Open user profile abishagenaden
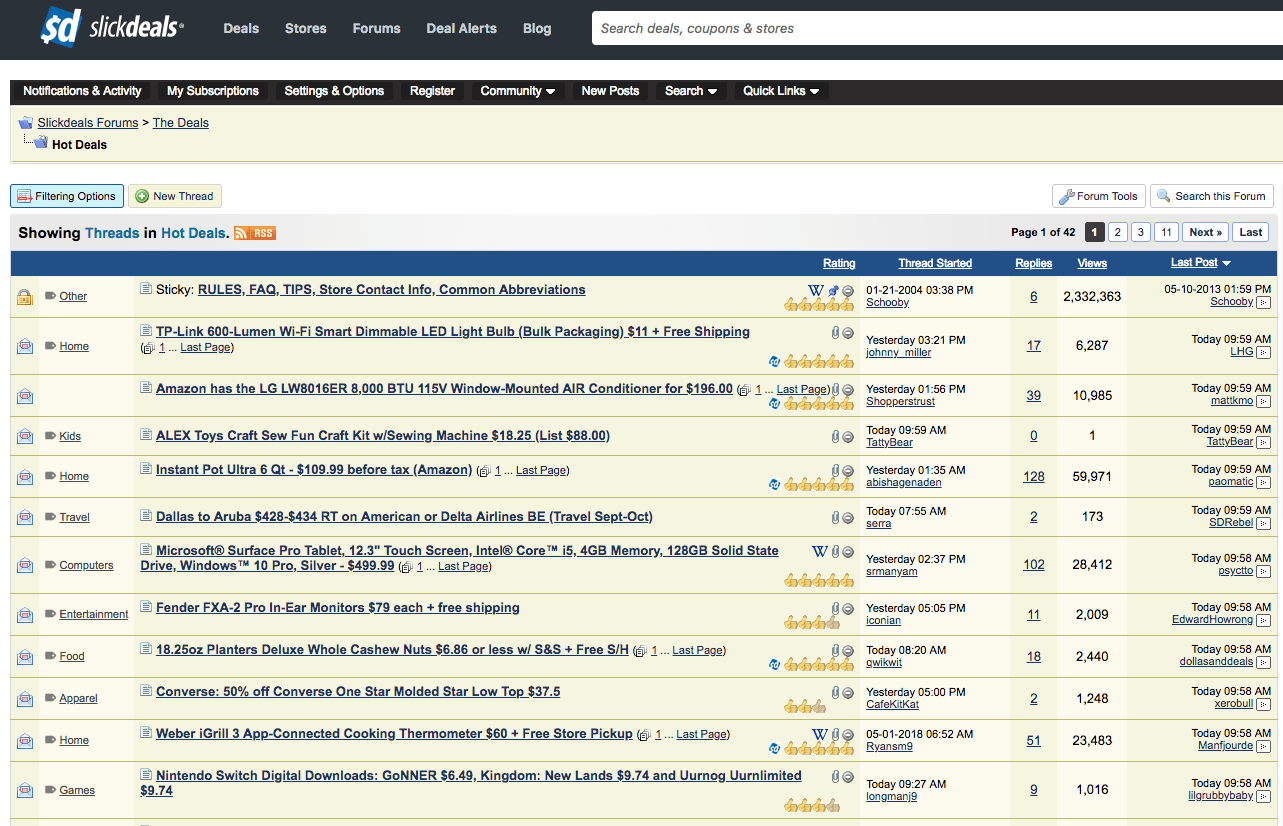The image size is (1283, 826). point(903,483)
